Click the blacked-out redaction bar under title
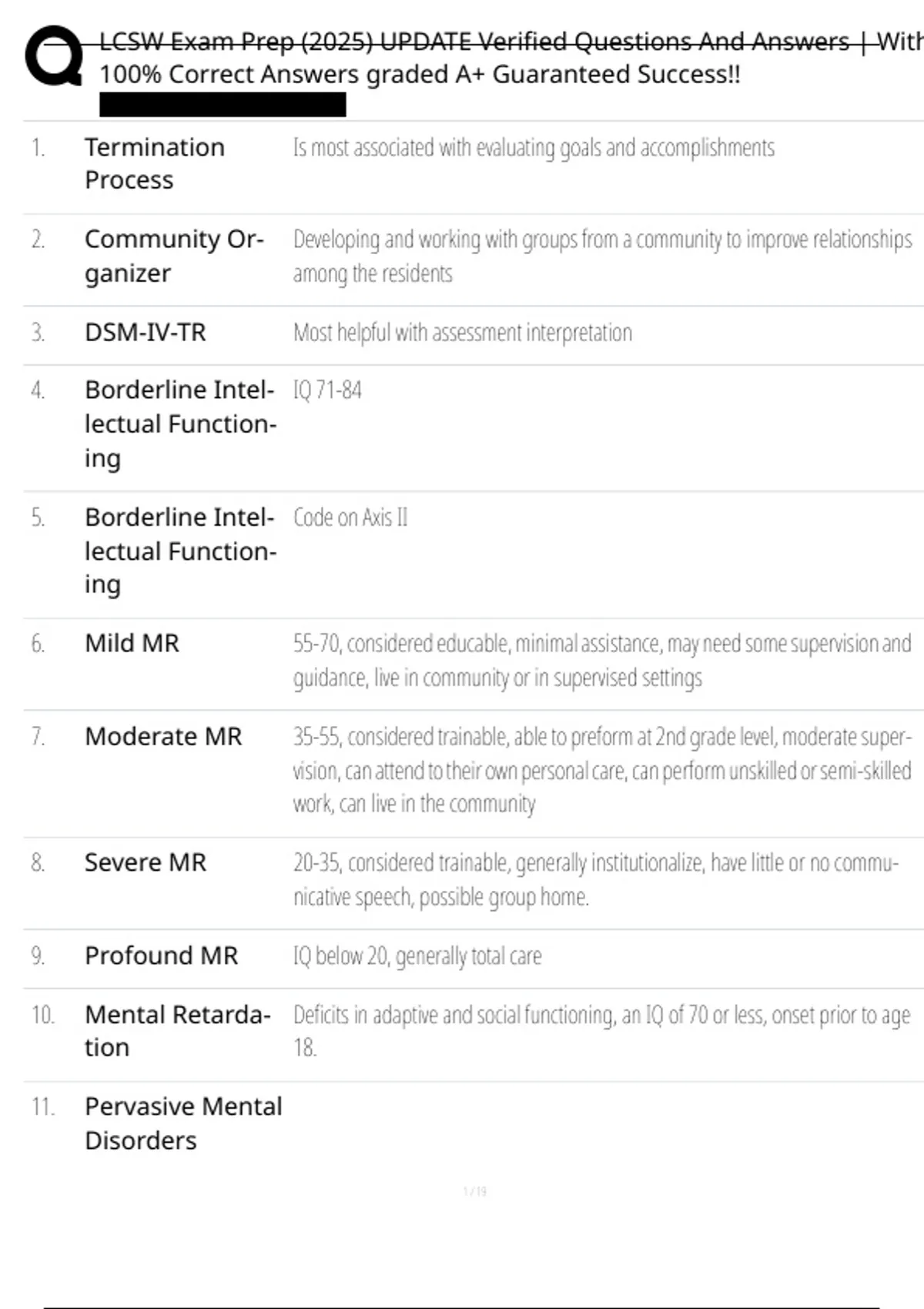The height and width of the screenshot is (1309, 924). [223, 104]
